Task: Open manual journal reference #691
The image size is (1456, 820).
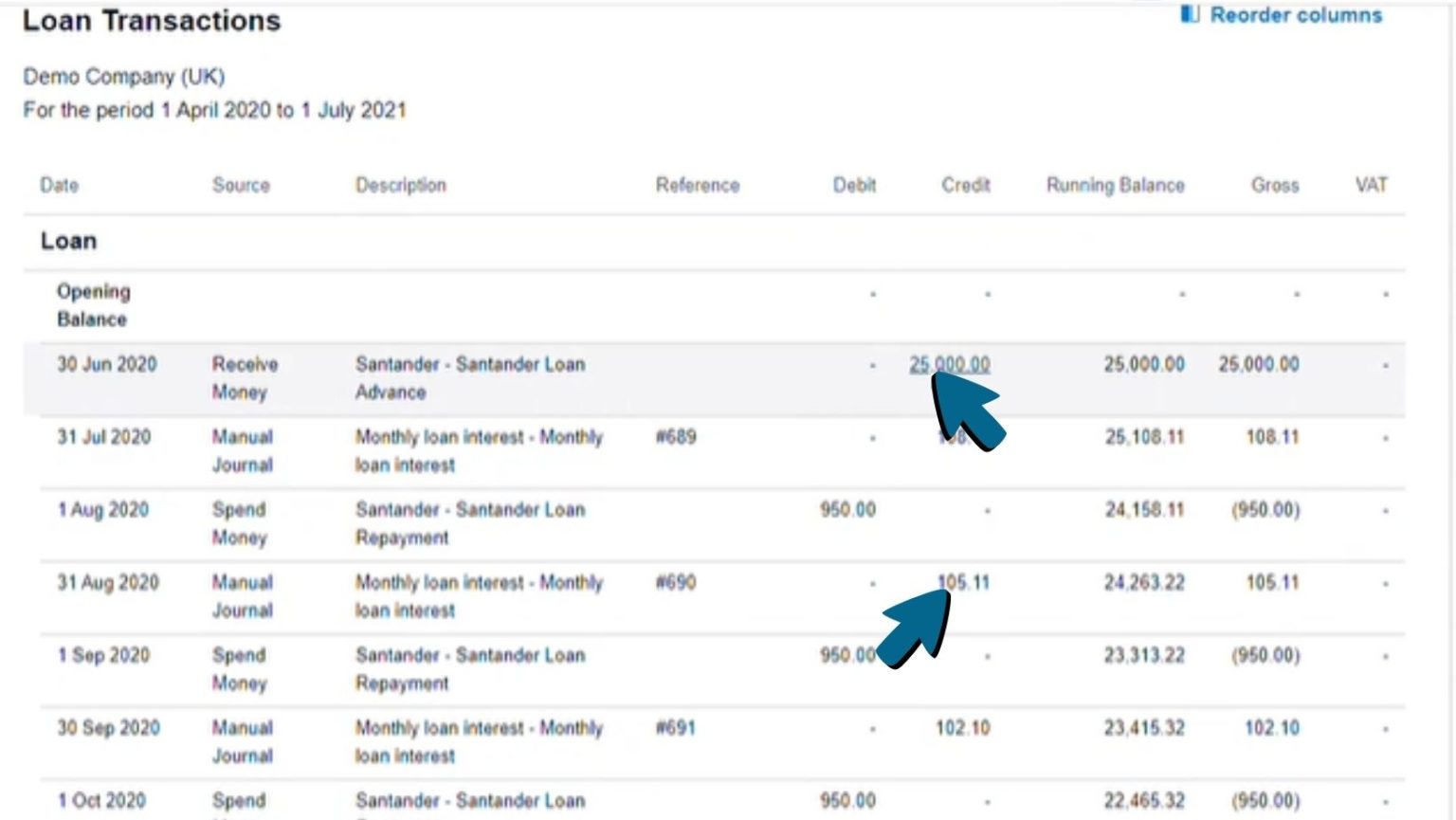Action: click(x=677, y=728)
